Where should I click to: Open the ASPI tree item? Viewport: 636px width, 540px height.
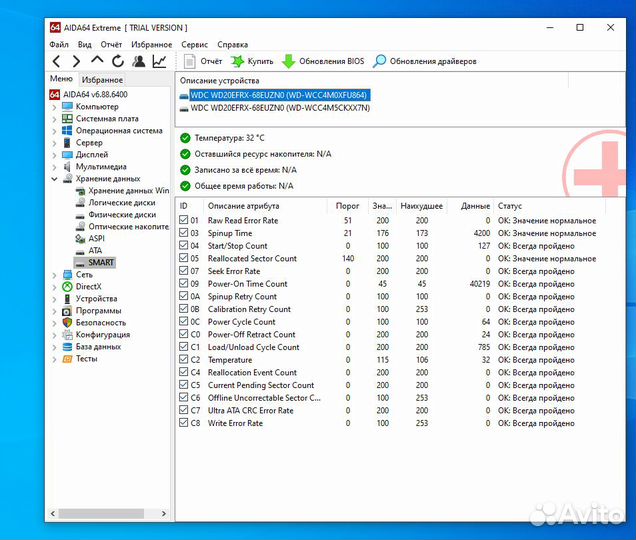[x=90, y=239]
